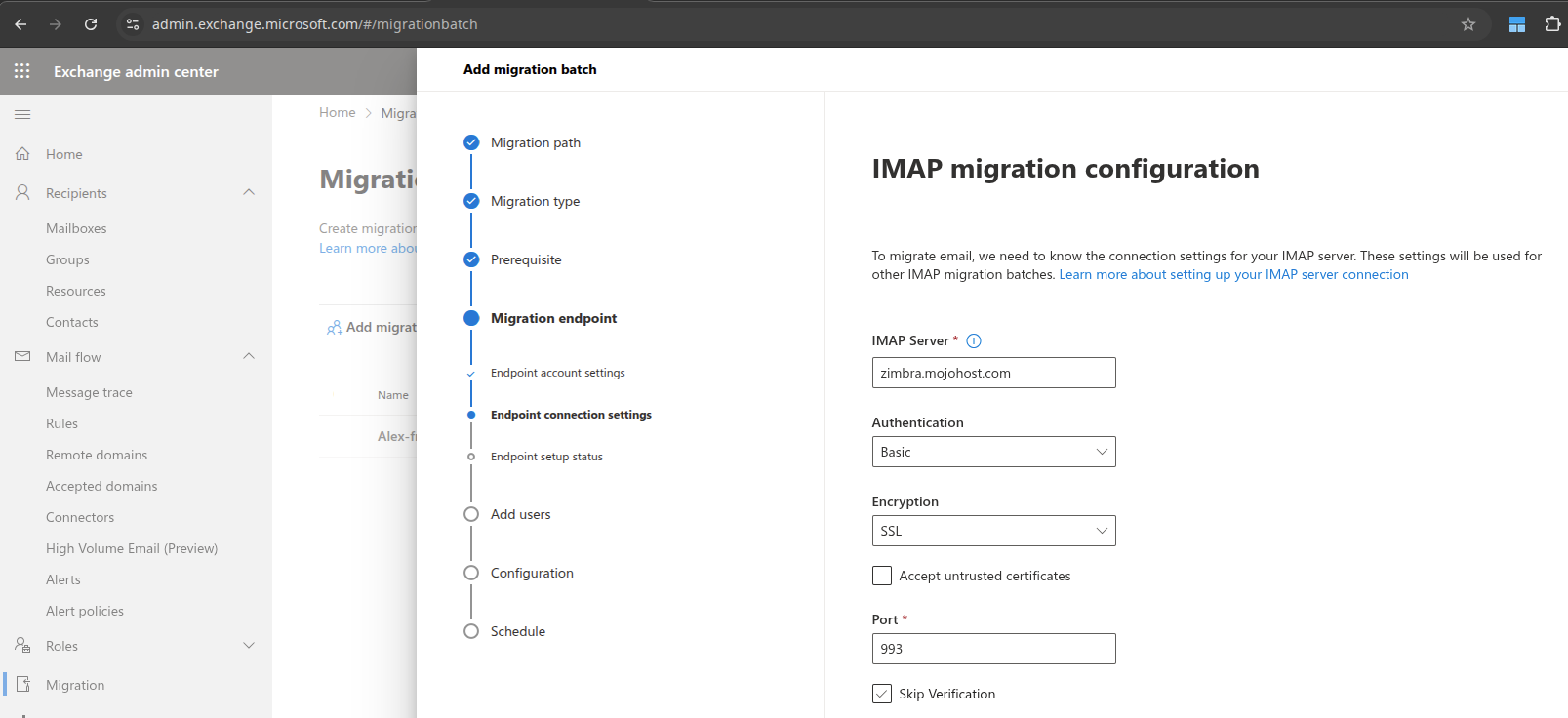The width and height of the screenshot is (1568, 718).
Task: Open Resources in the sidebar
Action: click(76, 291)
